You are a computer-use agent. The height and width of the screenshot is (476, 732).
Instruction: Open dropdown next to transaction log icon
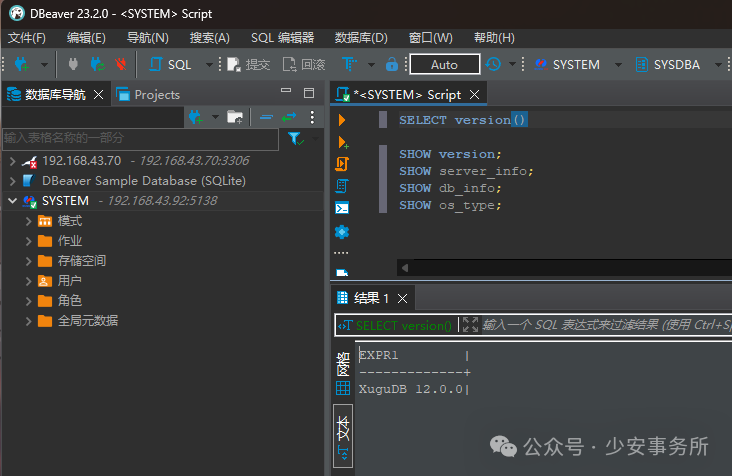(x=512, y=64)
